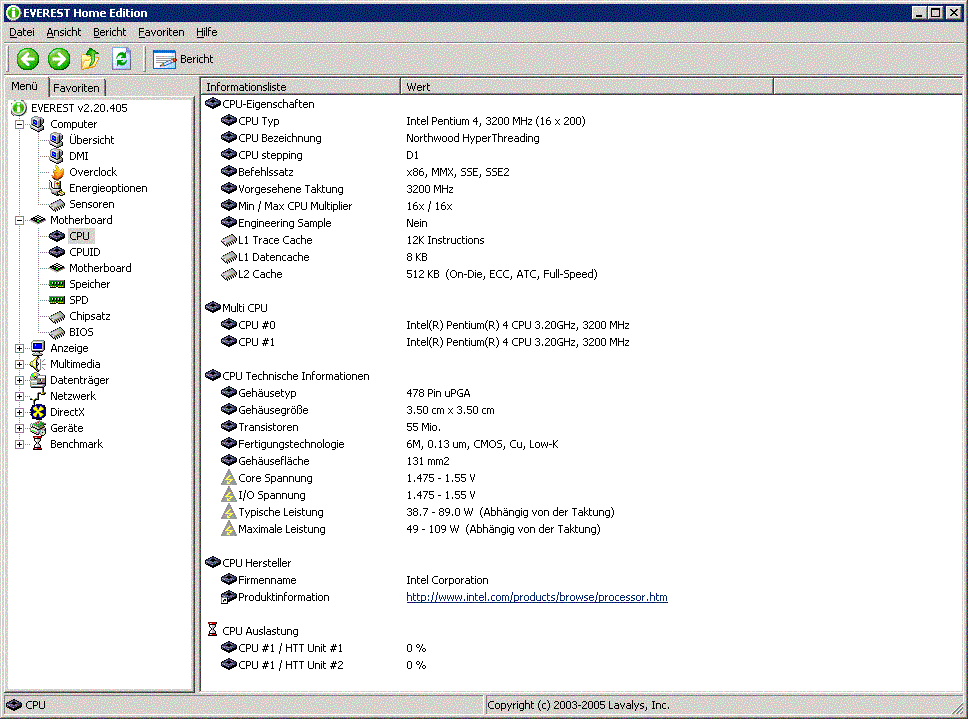Select the Speicher memory icon
This screenshot has width=968, height=719.
(x=57, y=284)
